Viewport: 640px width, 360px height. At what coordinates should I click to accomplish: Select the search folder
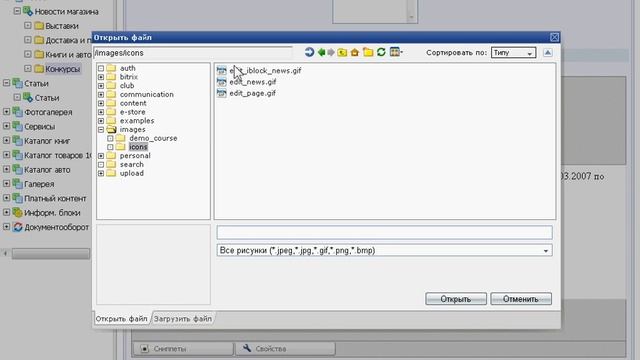pos(131,164)
